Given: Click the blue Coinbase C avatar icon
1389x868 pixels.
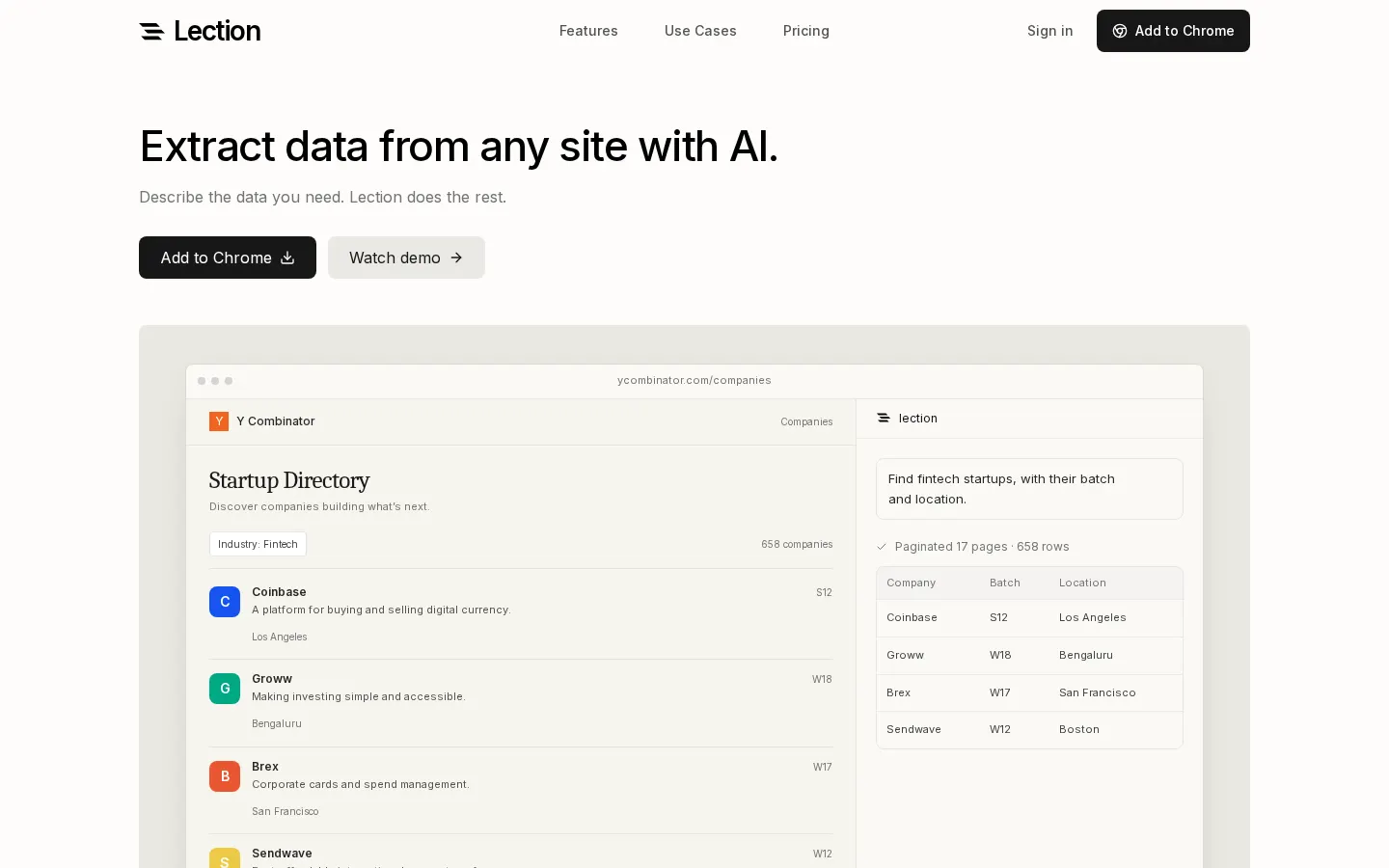Looking at the screenshot, I should [225, 602].
